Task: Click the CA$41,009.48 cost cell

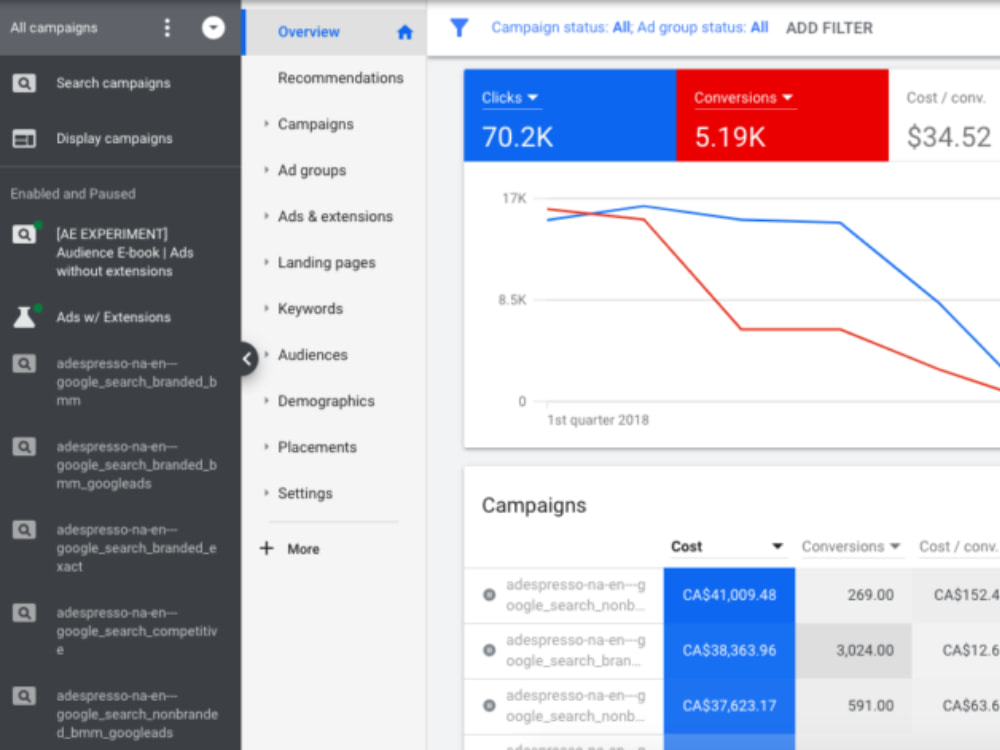Action: coord(729,595)
